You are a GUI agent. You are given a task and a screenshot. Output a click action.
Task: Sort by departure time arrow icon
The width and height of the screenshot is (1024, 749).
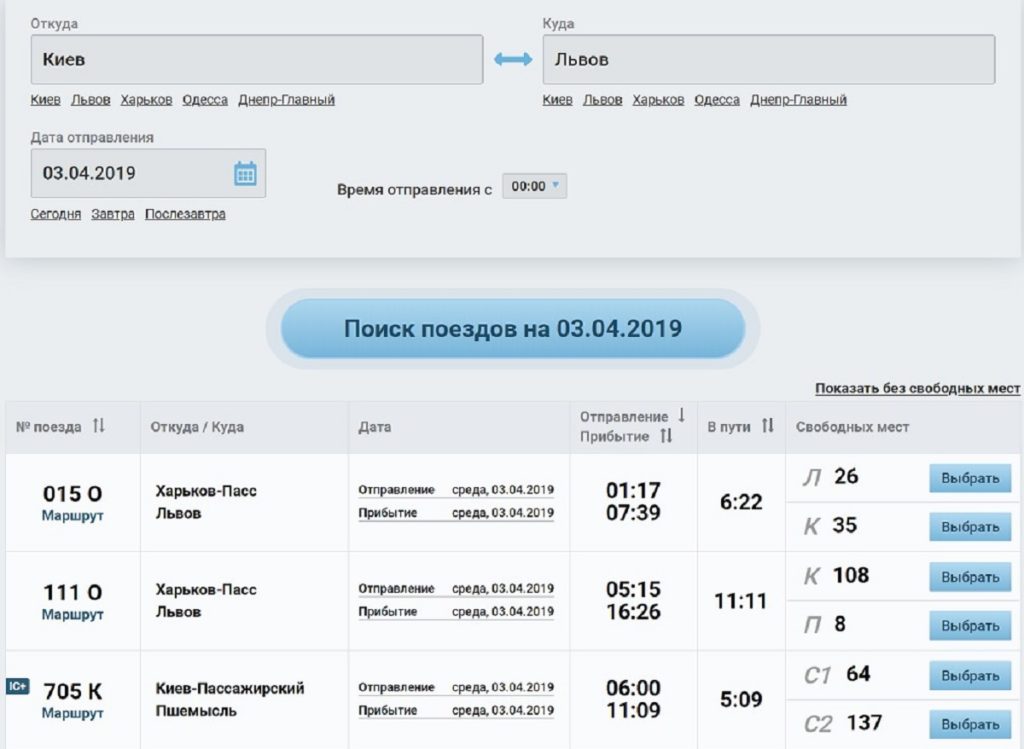click(x=681, y=416)
